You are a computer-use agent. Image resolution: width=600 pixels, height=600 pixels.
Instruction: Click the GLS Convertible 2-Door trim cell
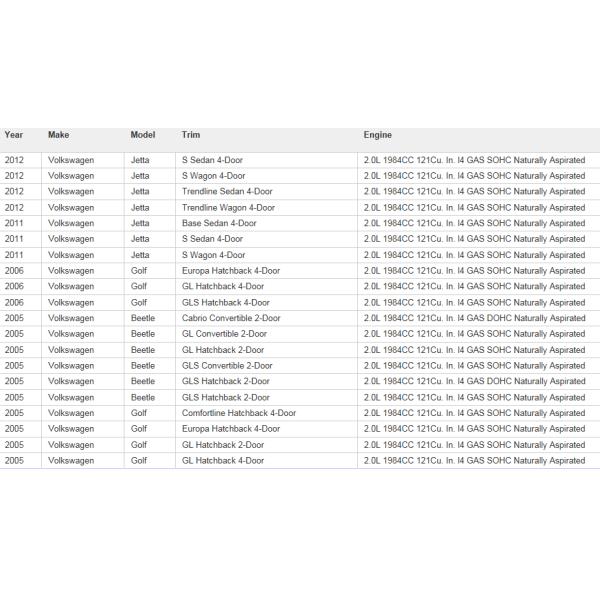[x=227, y=366]
